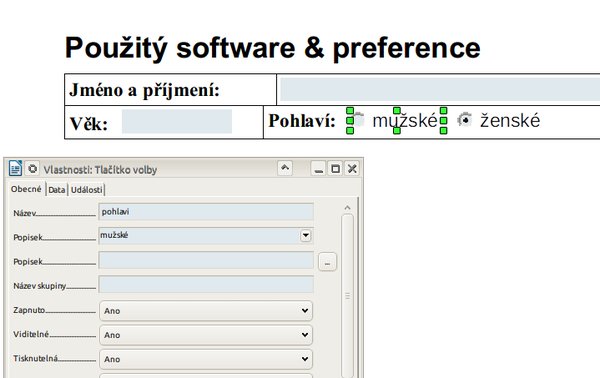Click the roll-up arrow button in titlebar
This screenshot has height=378, width=600.
click(x=285, y=168)
